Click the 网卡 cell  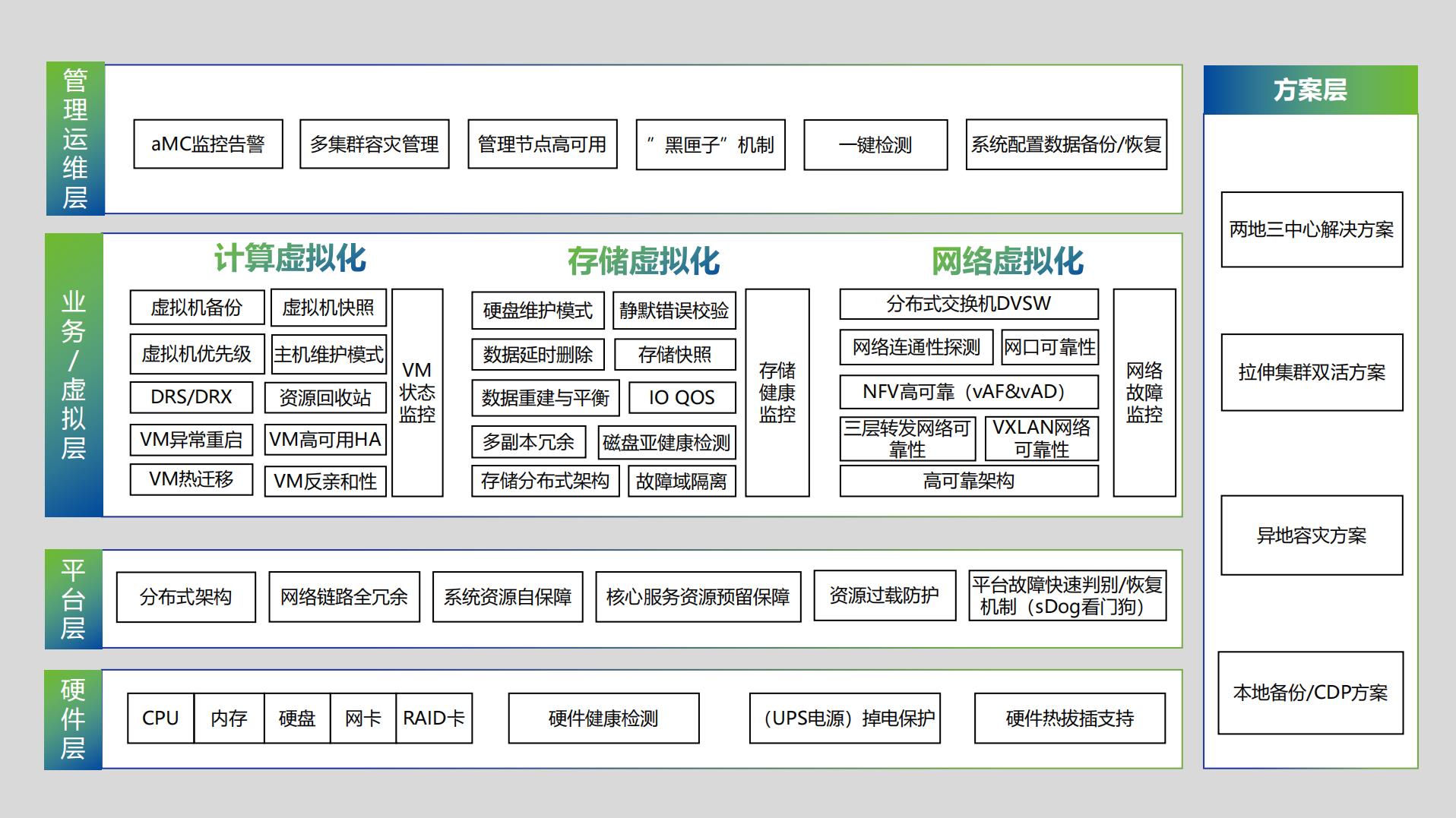point(363,719)
